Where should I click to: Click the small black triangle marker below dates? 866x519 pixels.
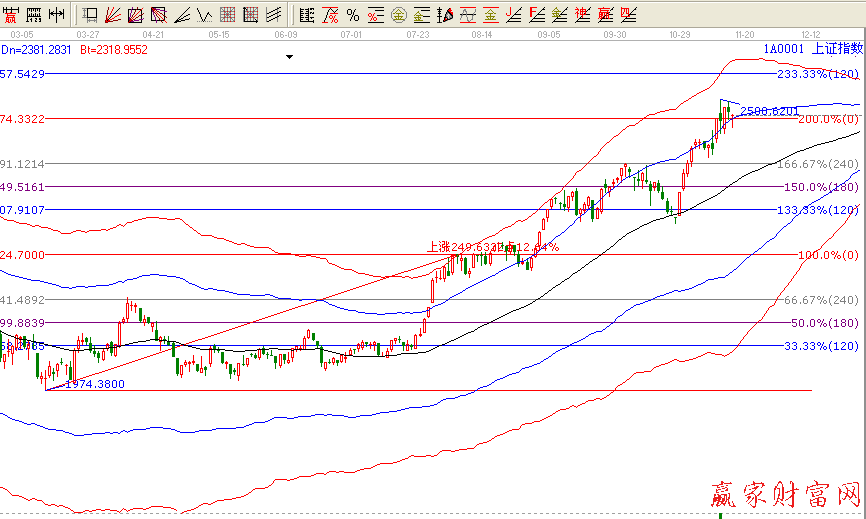(x=289, y=57)
